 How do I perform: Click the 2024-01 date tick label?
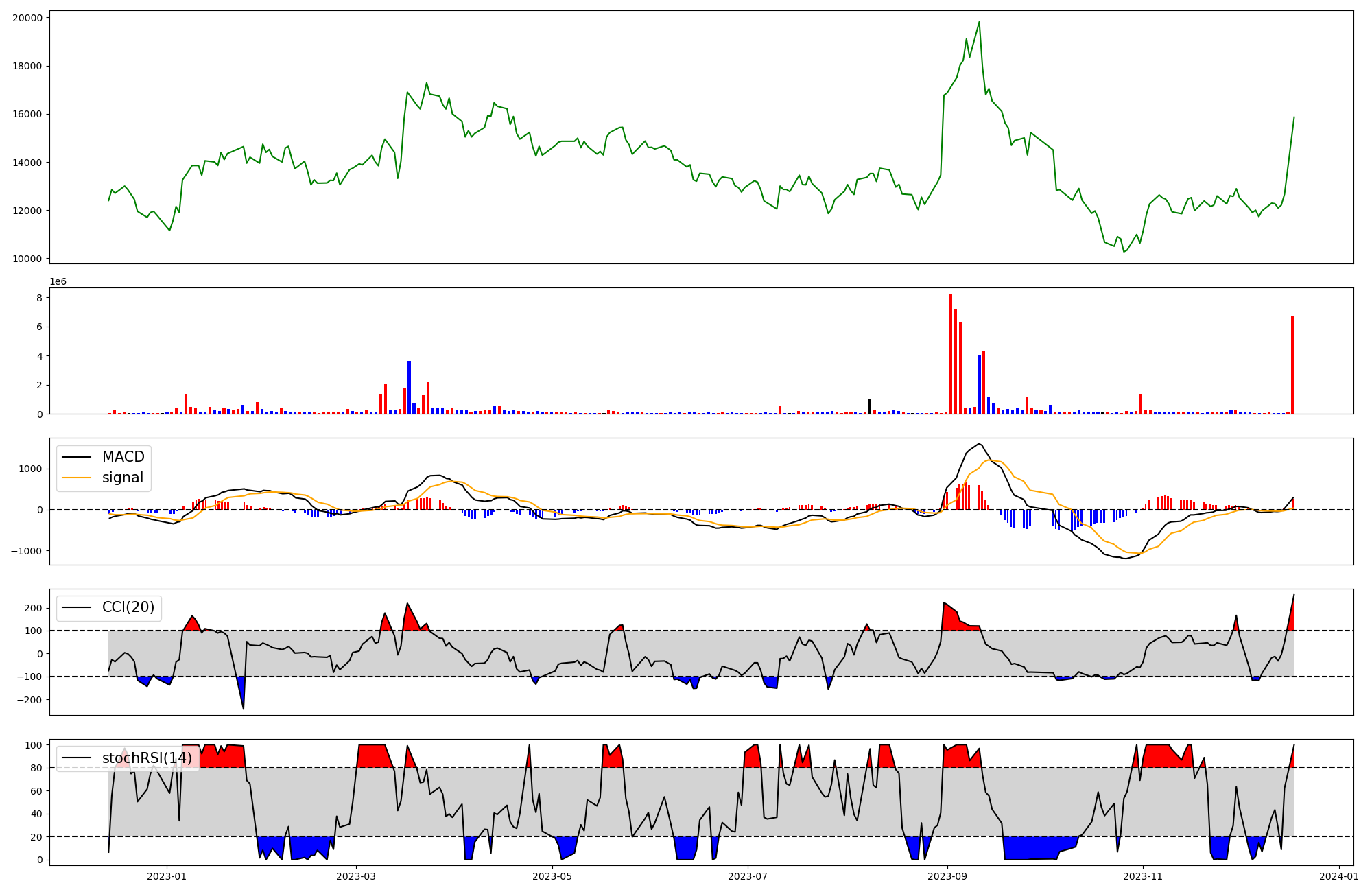point(1339,876)
